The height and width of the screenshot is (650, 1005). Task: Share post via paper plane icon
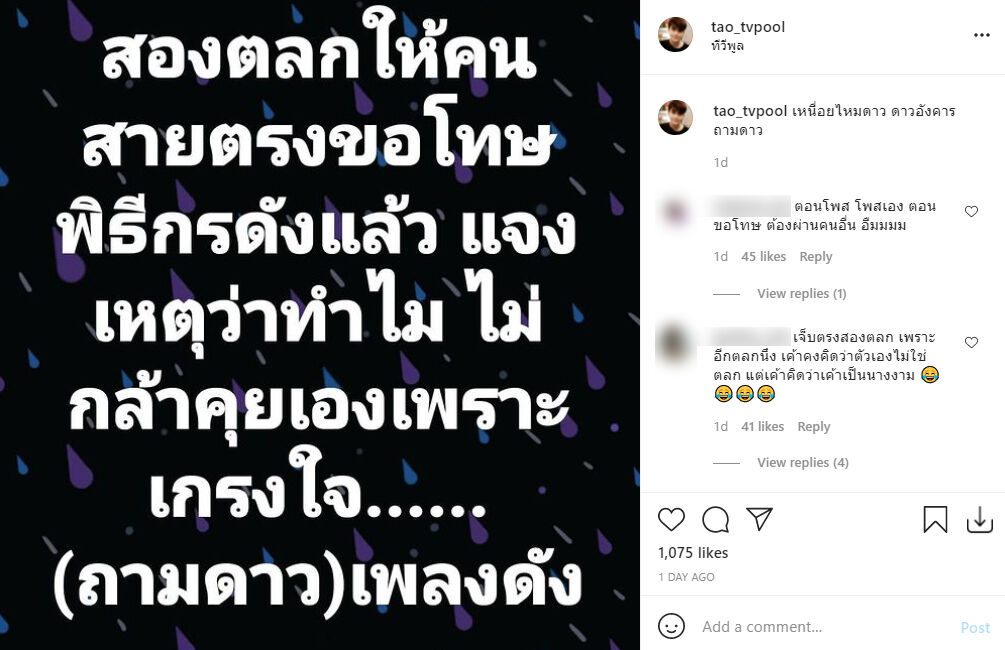(760, 519)
